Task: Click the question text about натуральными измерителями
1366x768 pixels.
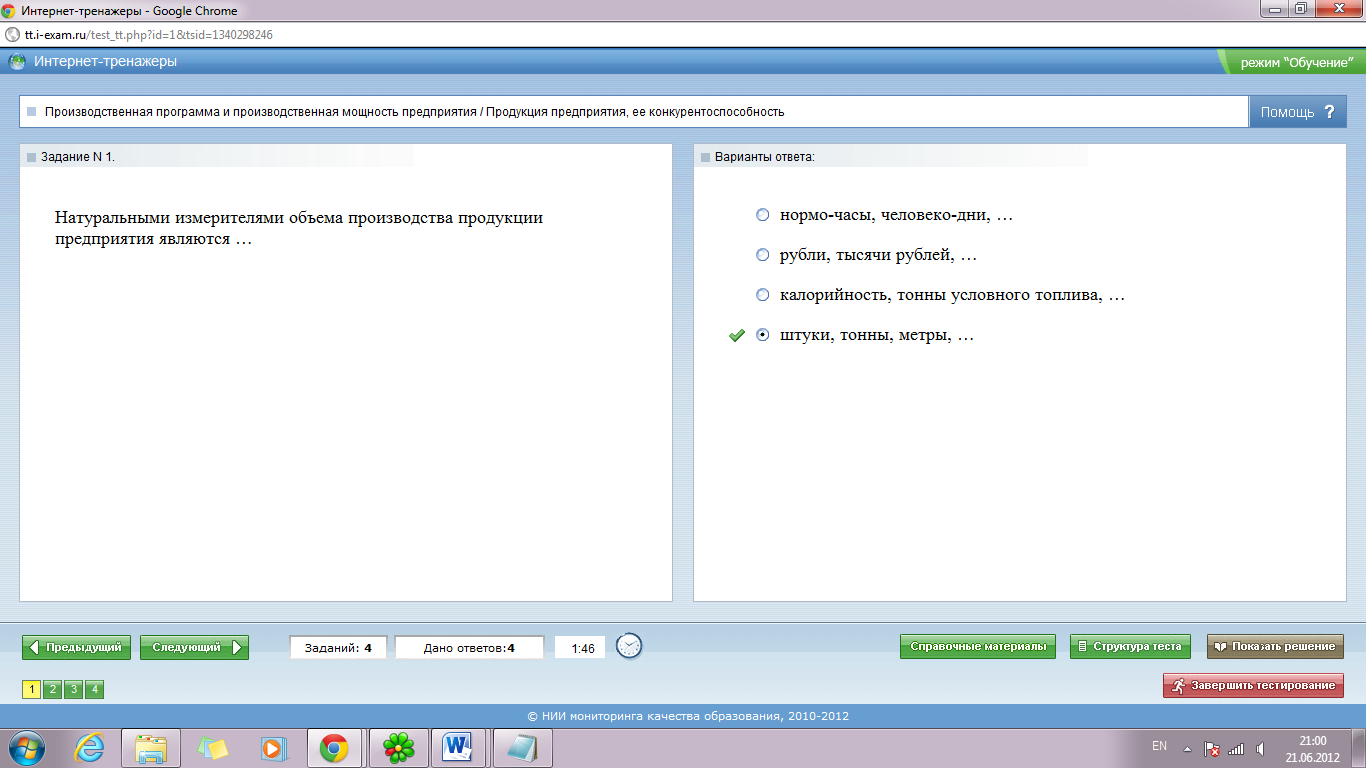Action: point(299,228)
